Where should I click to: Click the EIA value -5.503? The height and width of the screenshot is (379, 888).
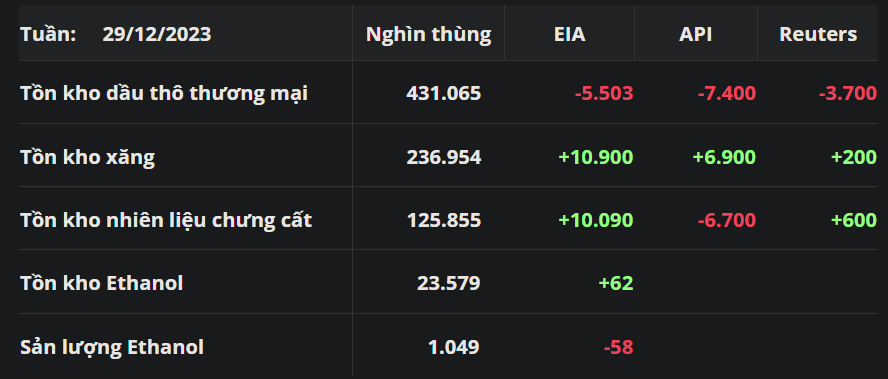(x=604, y=93)
